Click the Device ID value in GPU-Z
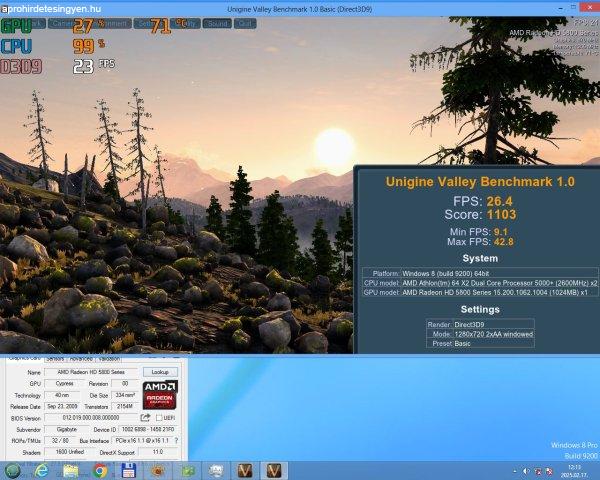Viewport: 600px width, 480px height. [x=148, y=429]
